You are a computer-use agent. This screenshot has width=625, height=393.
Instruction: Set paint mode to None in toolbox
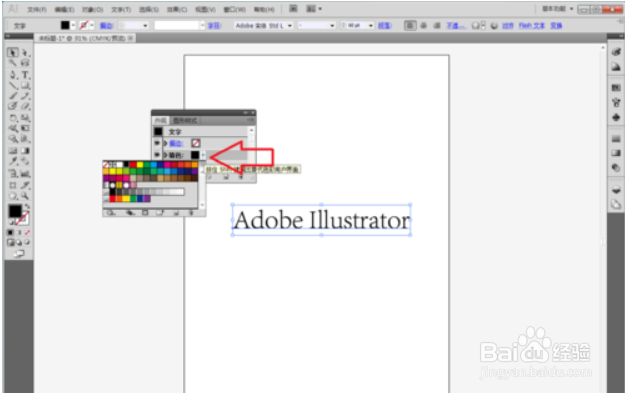(27, 232)
